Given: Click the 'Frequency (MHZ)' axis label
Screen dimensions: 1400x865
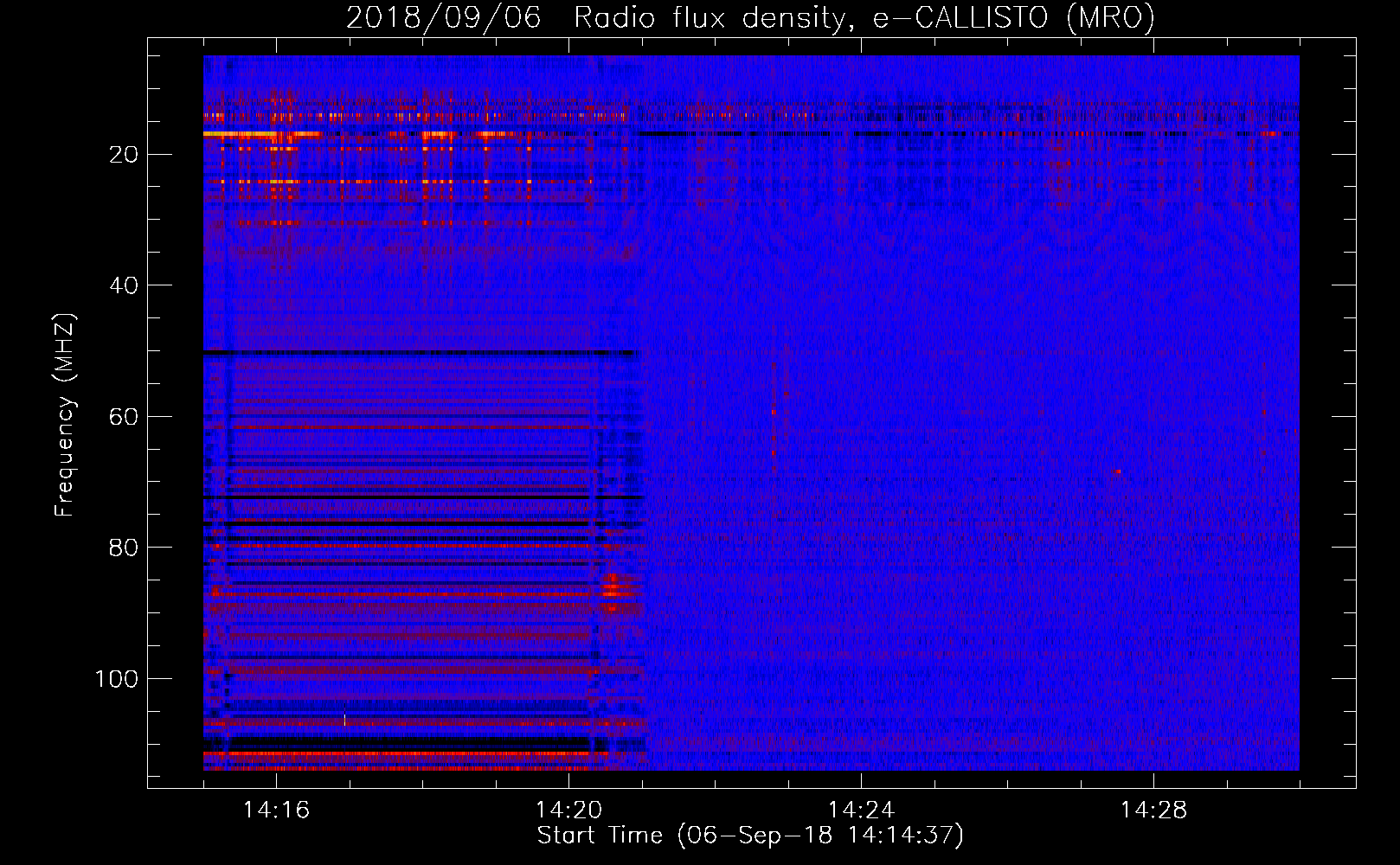Looking at the screenshot, I should point(65,414).
